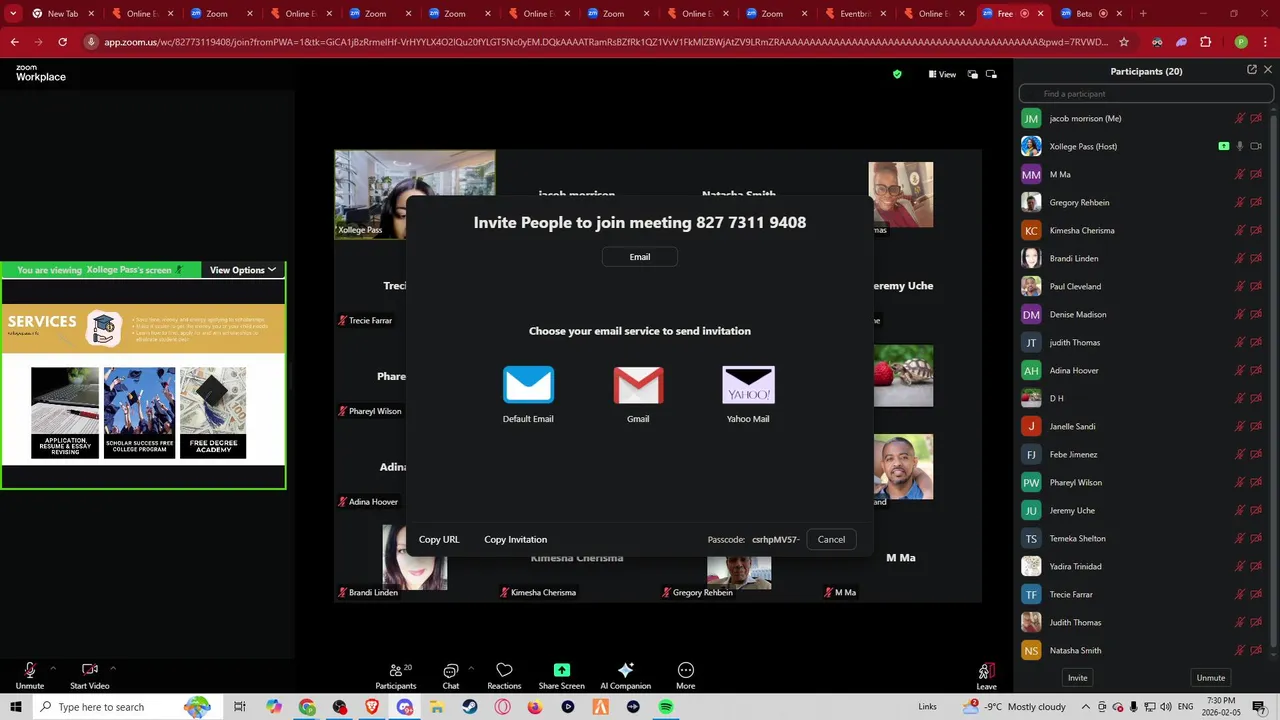1280x720 pixels.
Task: Expand audio options caret beside Unmute
Action: [x=52, y=668]
